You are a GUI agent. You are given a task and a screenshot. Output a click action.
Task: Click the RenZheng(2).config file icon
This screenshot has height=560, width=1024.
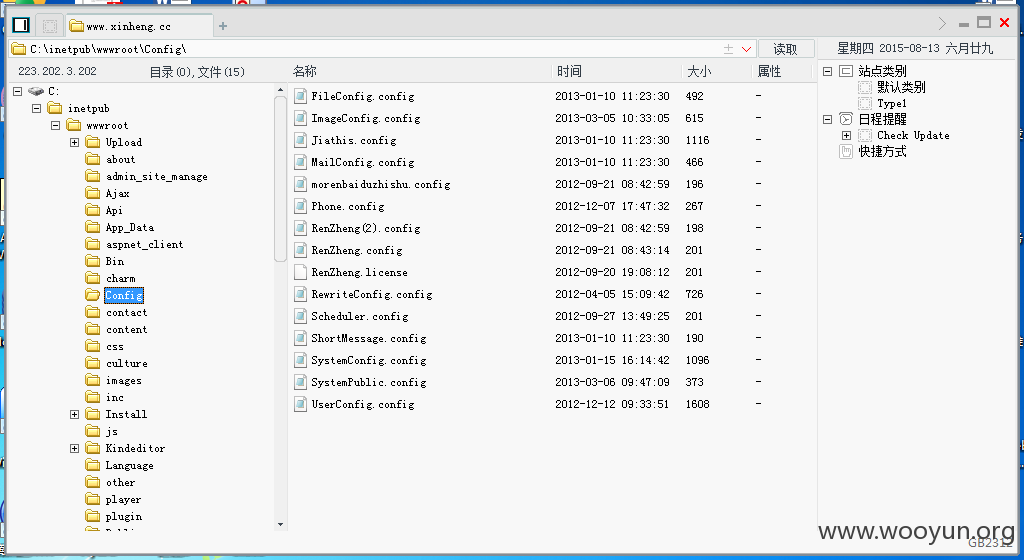[300, 228]
